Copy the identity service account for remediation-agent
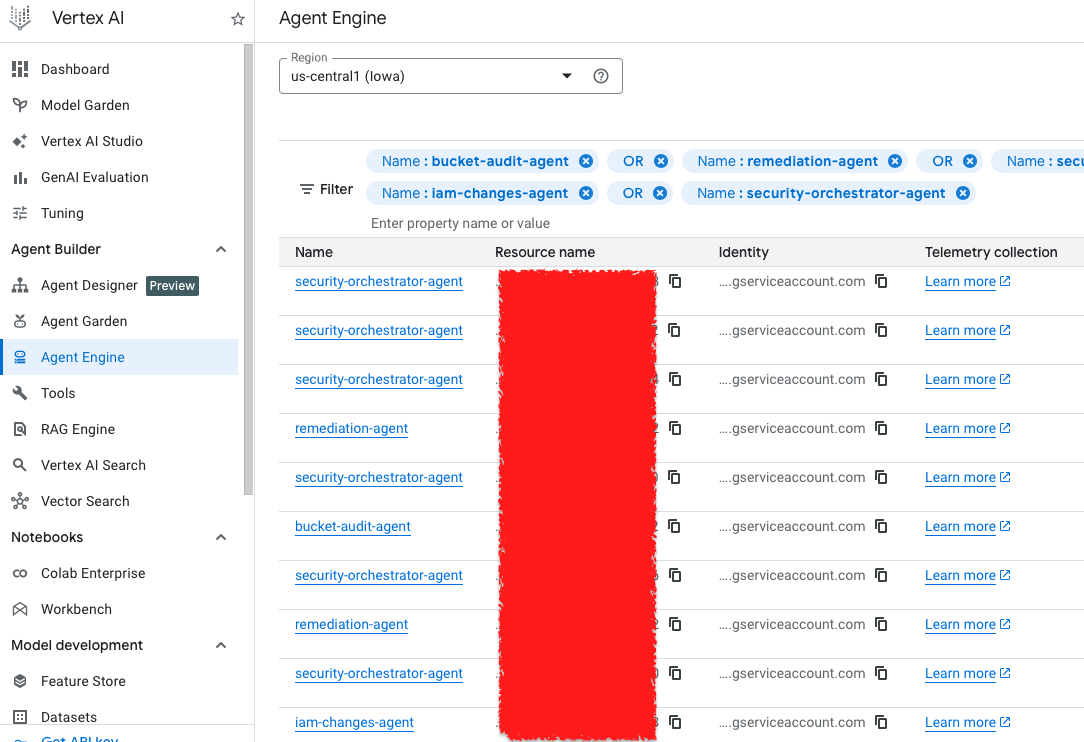 [x=881, y=428]
